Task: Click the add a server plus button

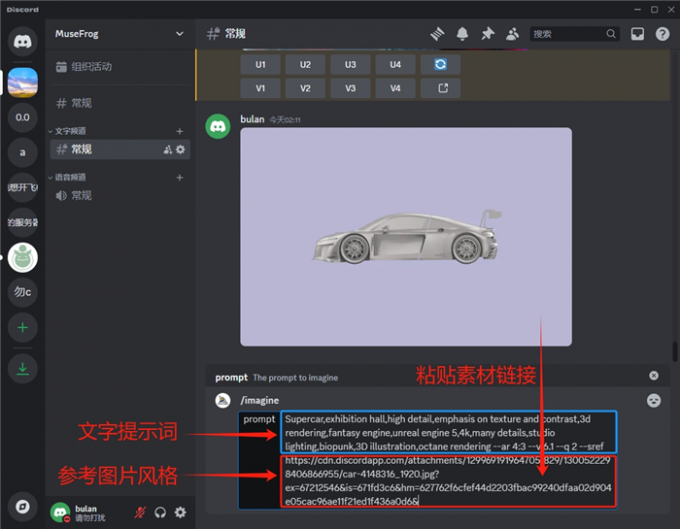Action: tap(23, 327)
